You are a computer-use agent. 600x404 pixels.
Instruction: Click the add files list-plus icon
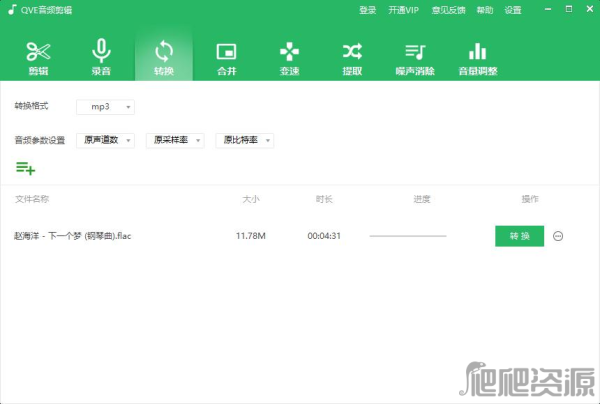tap(25, 168)
